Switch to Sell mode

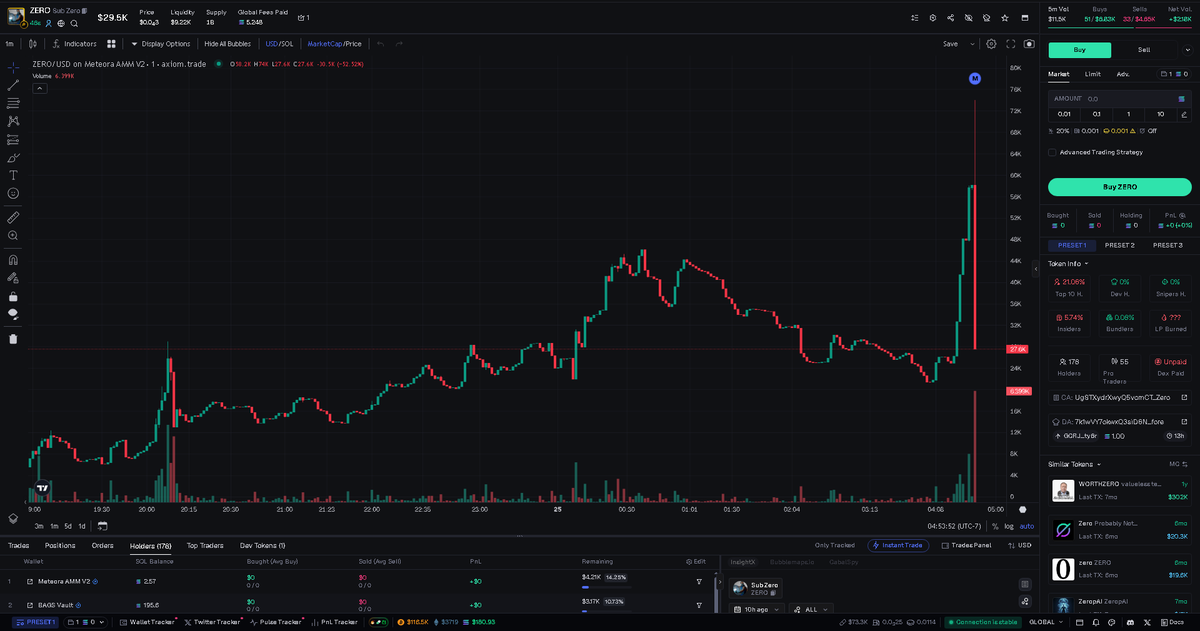click(1144, 49)
